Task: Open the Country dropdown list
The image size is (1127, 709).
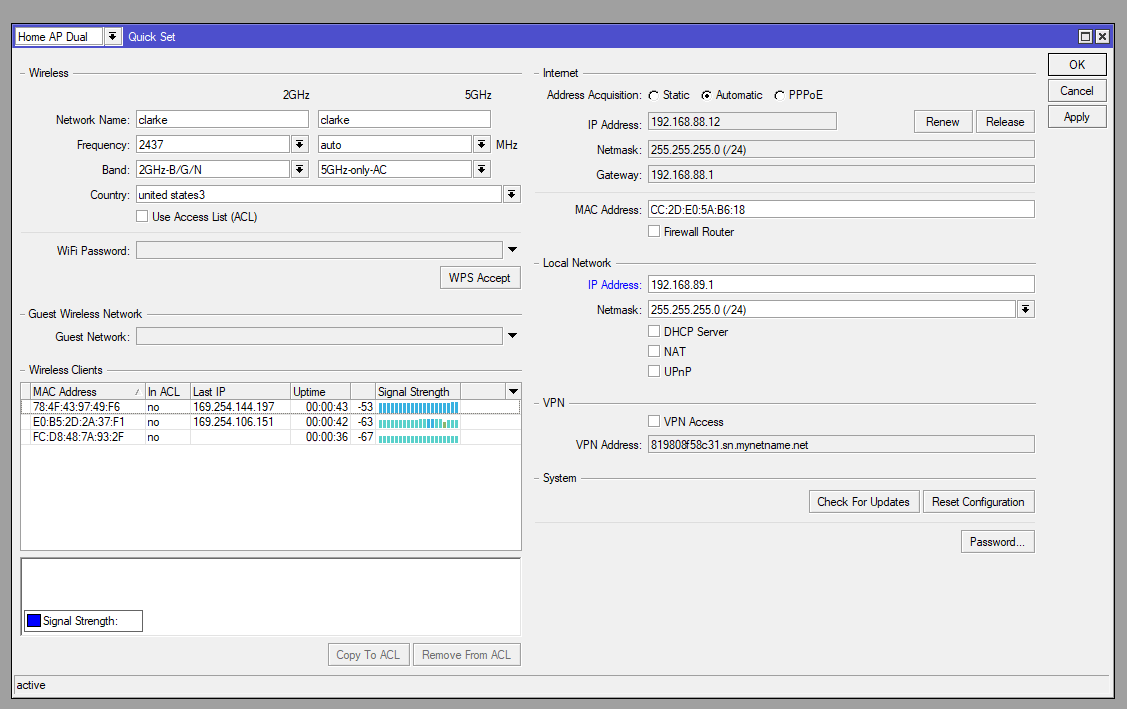Action: pos(511,195)
